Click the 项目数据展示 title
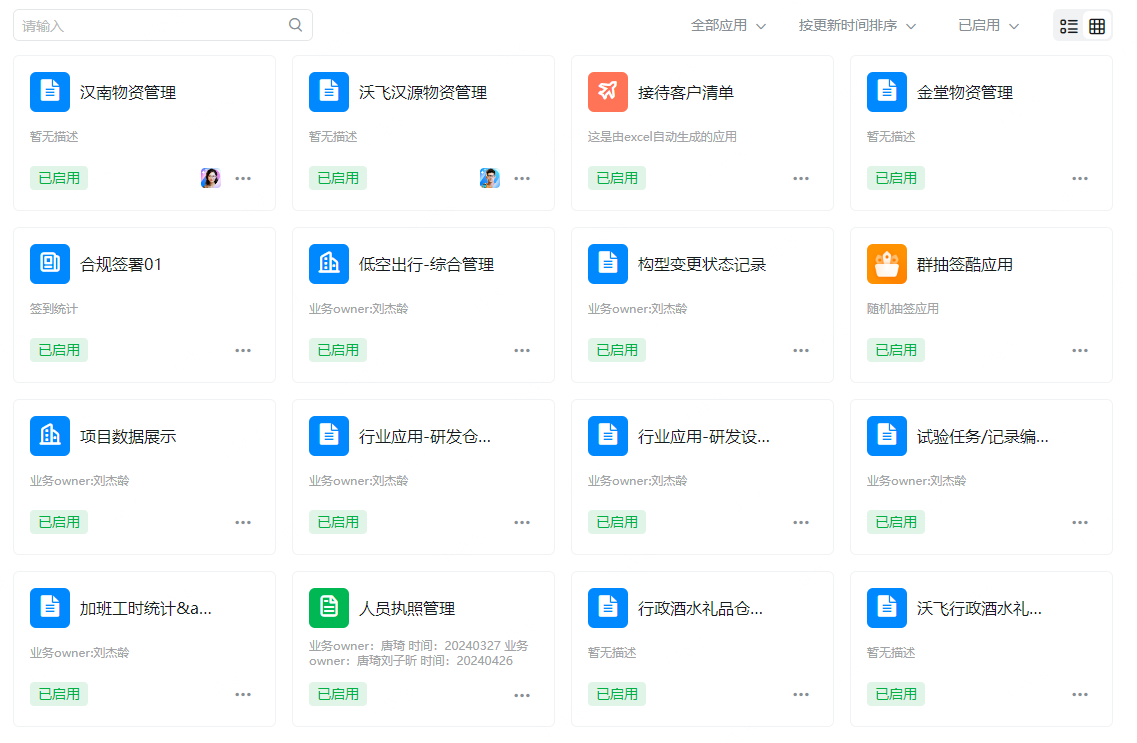Screen dimensions: 1137x743 coord(128,436)
